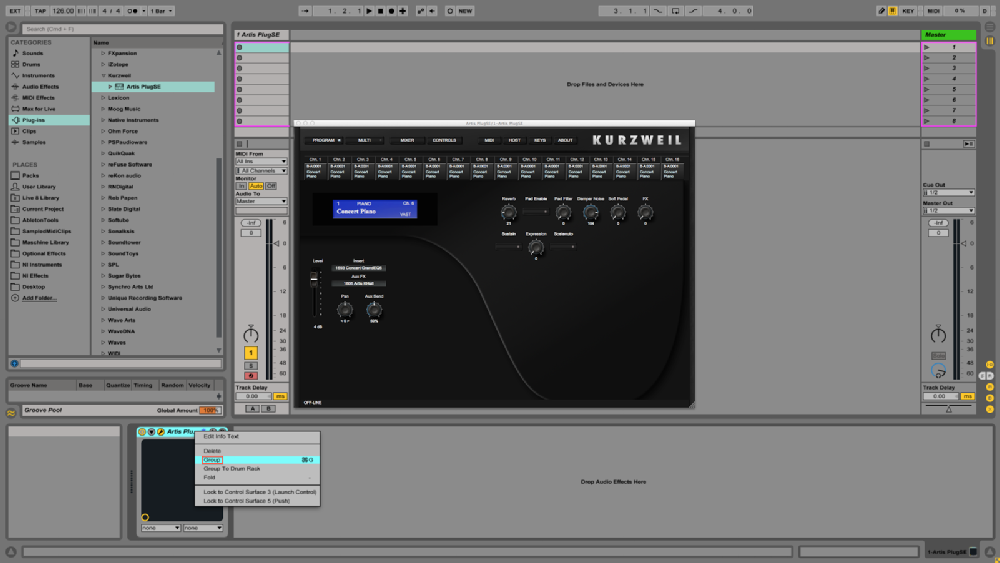Set Monitor to Off
The image size is (1000, 563).
click(271, 186)
